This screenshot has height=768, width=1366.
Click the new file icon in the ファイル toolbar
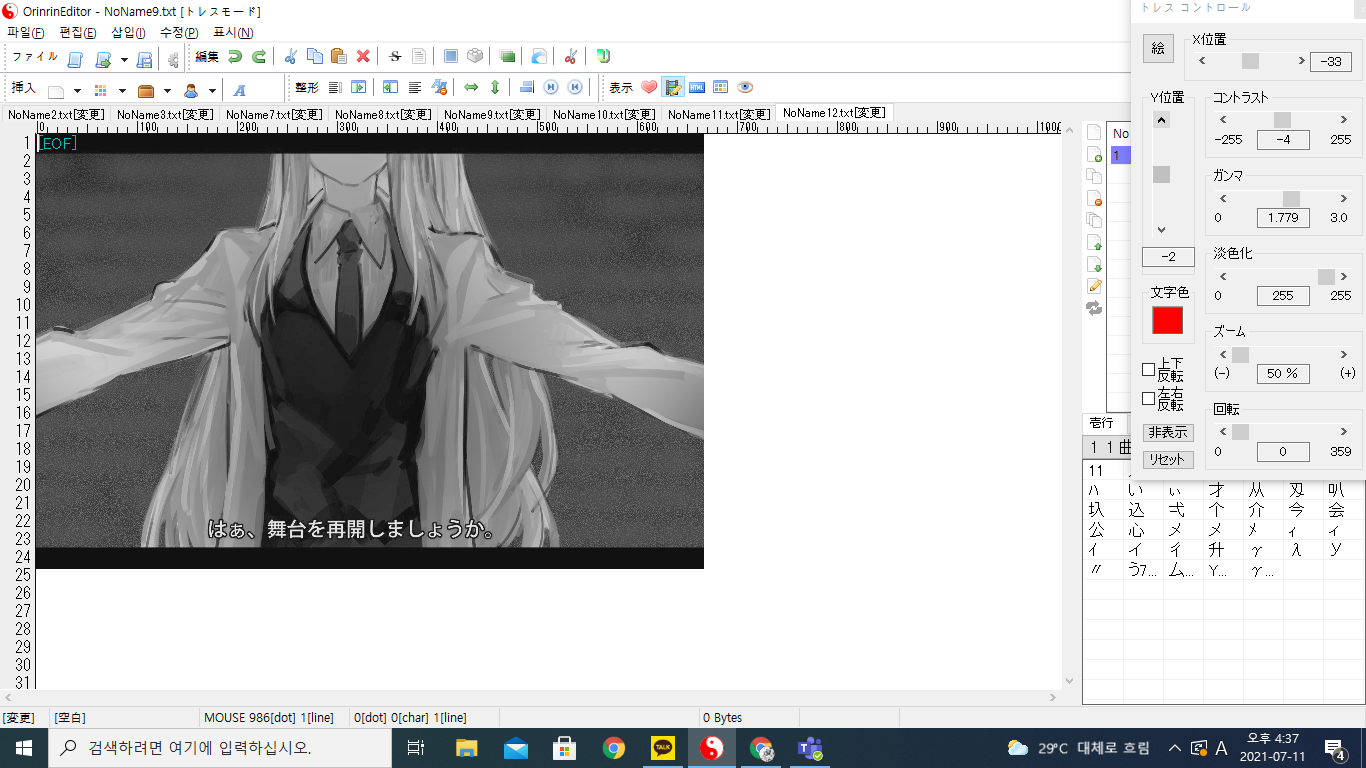(75, 58)
